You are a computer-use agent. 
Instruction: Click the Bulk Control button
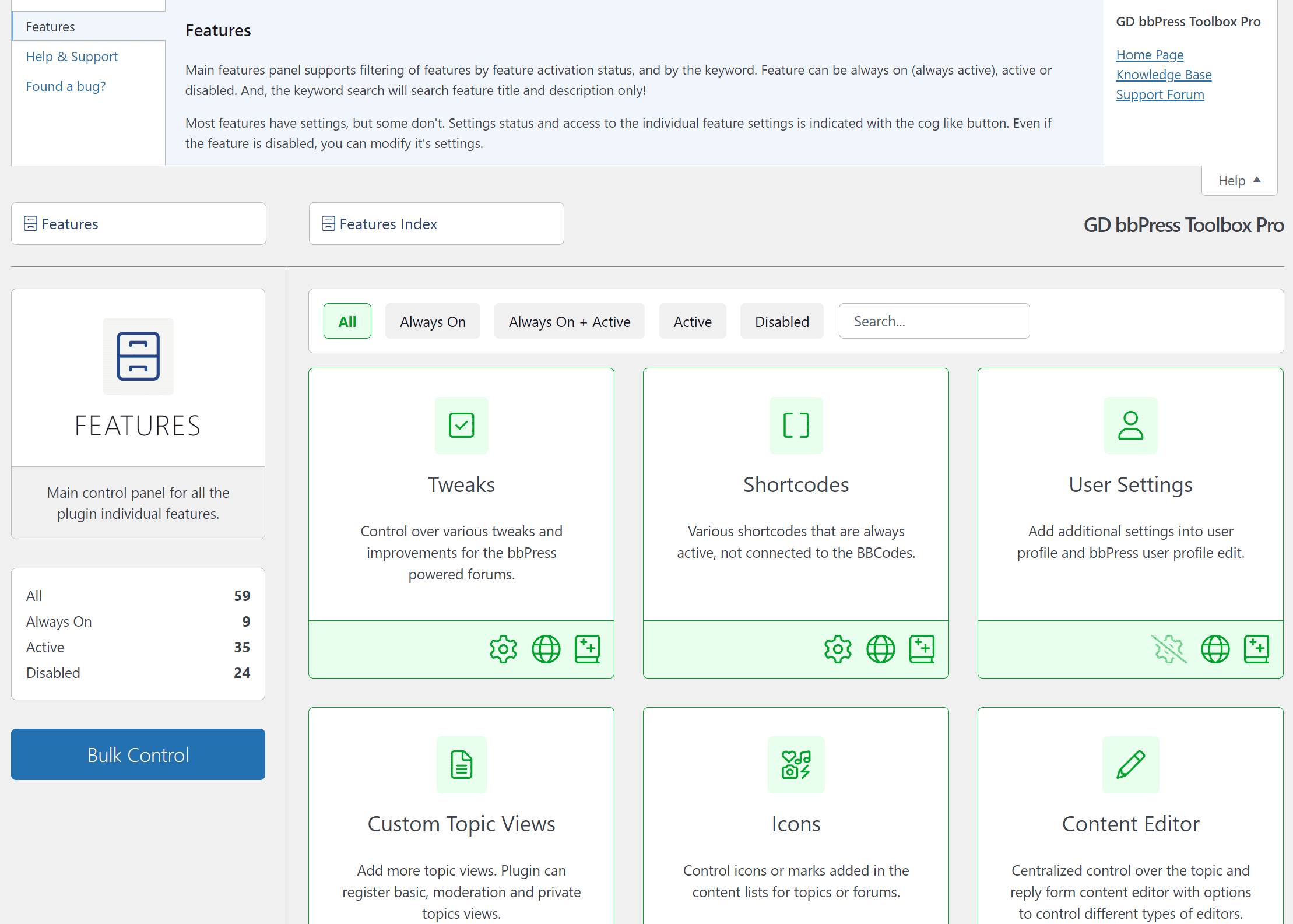[138, 754]
